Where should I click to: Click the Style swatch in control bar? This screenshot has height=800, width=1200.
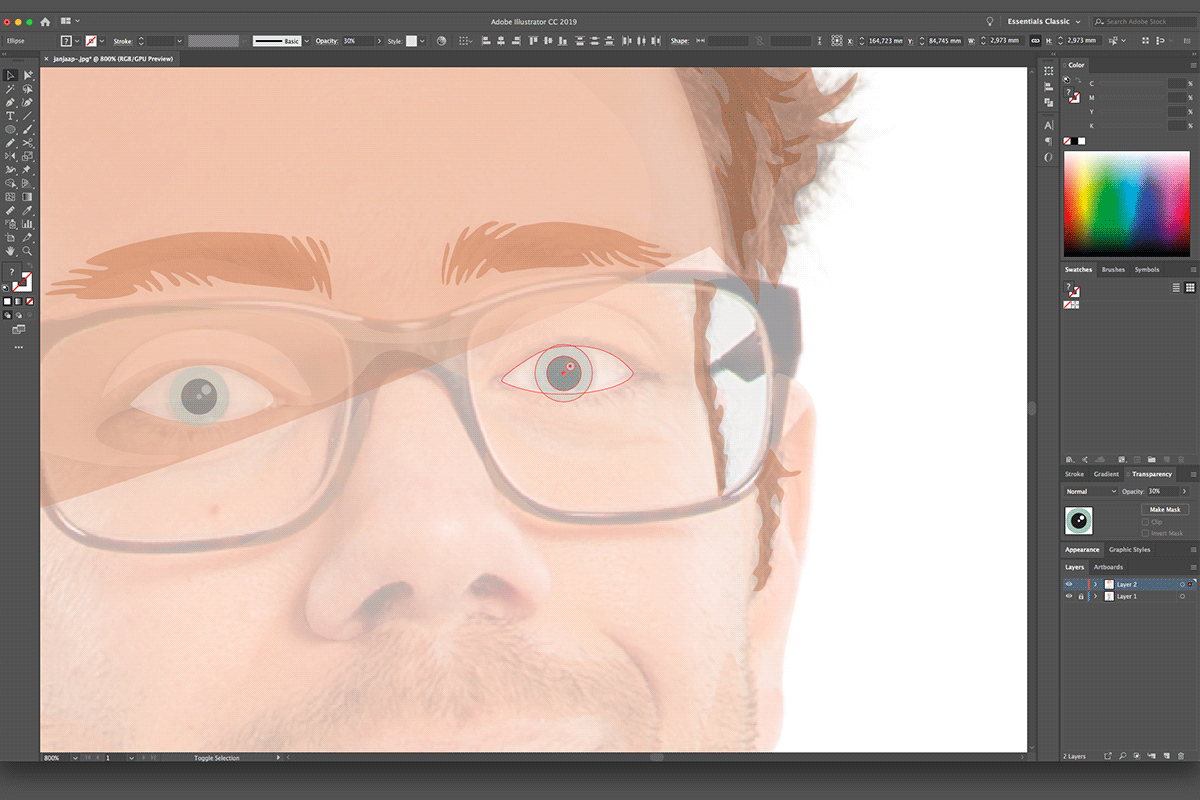click(x=411, y=41)
